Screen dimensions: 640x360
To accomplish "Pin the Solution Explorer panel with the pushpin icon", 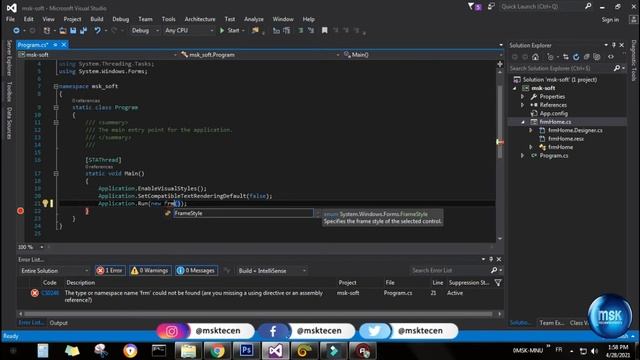I will pyautogui.click(x=613, y=45).
